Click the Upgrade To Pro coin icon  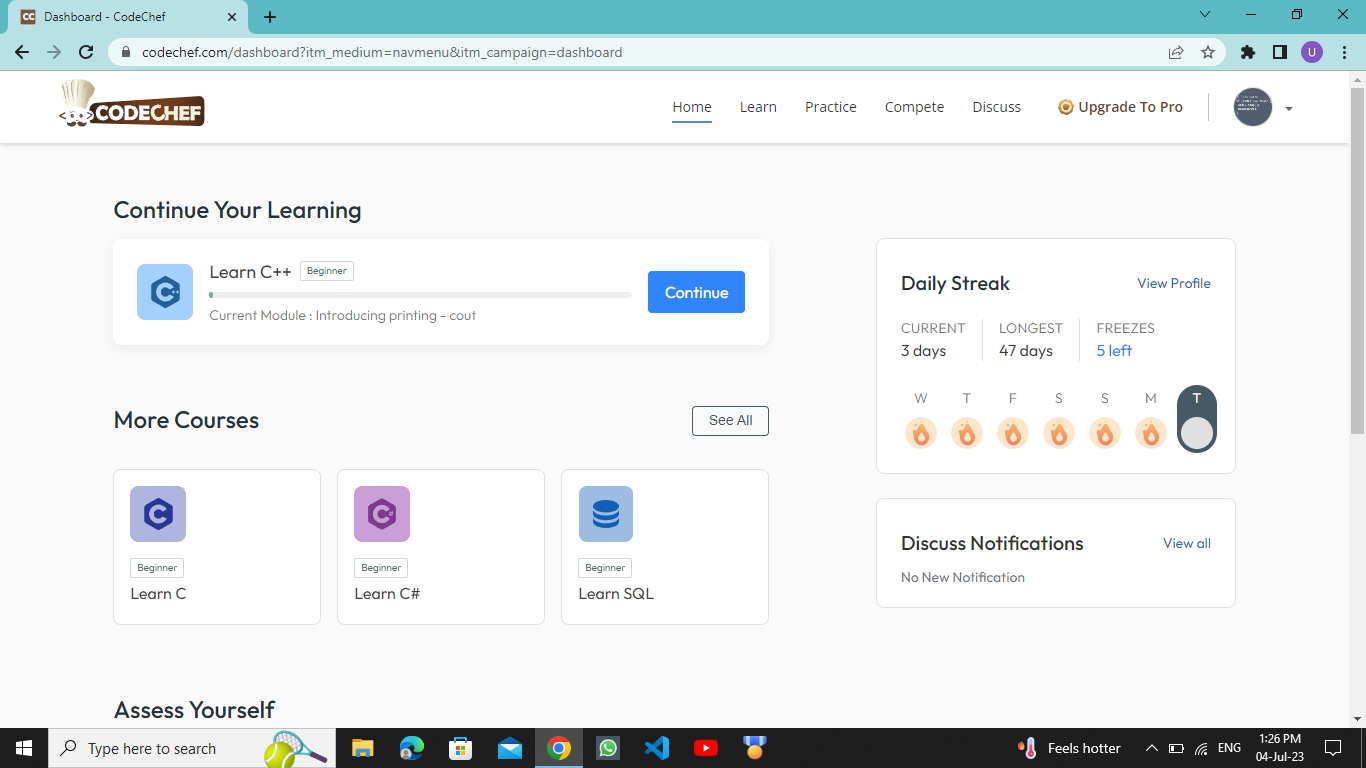1066,107
